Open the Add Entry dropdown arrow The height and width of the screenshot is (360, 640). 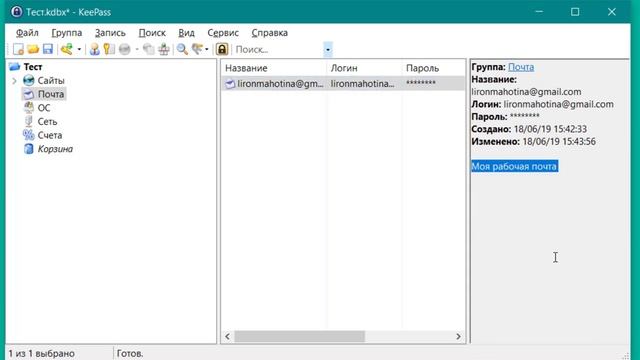pyautogui.click(x=79, y=50)
